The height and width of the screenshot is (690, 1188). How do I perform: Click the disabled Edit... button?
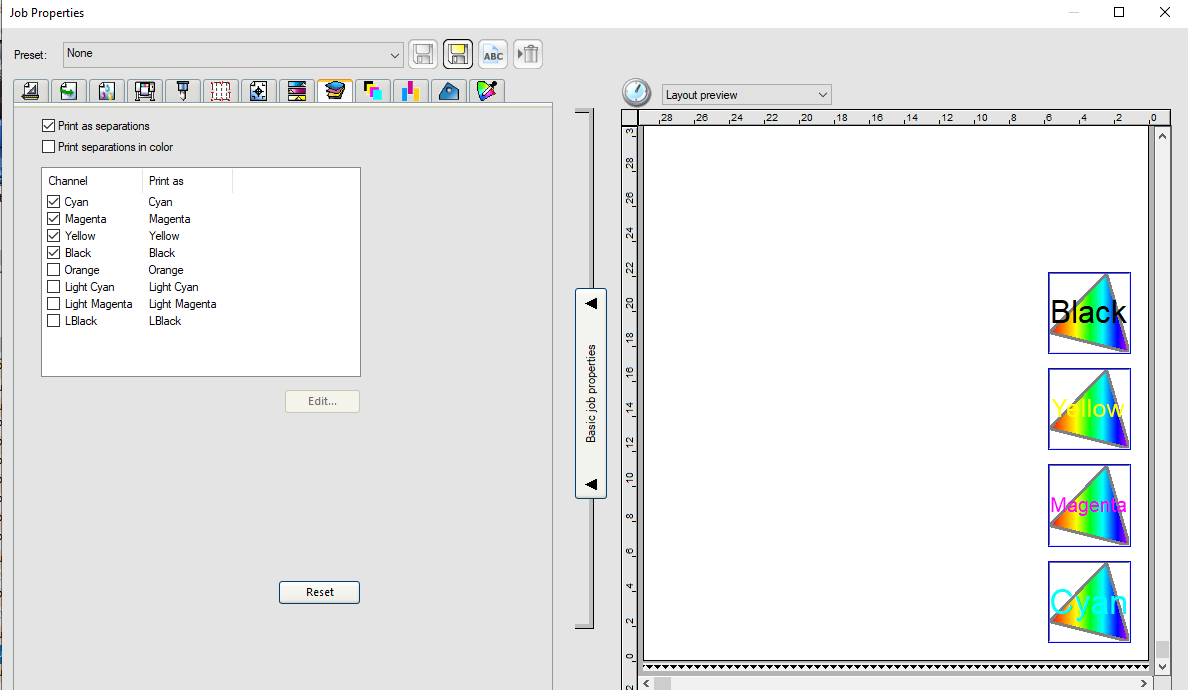322,401
